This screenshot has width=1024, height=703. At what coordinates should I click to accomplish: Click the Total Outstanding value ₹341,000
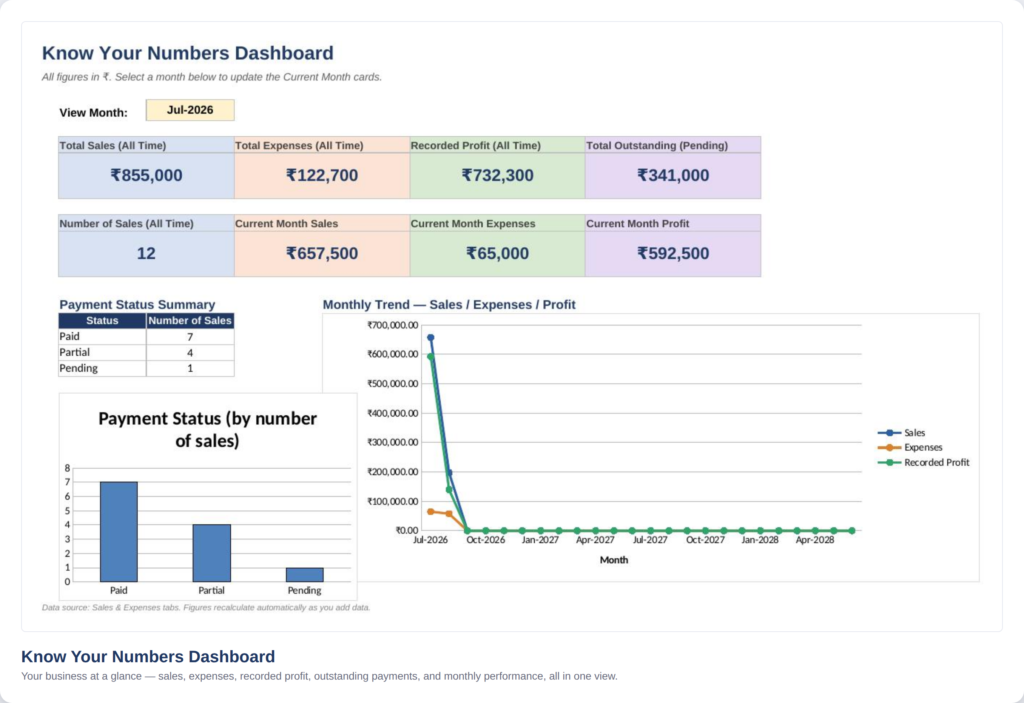(673, 175)
